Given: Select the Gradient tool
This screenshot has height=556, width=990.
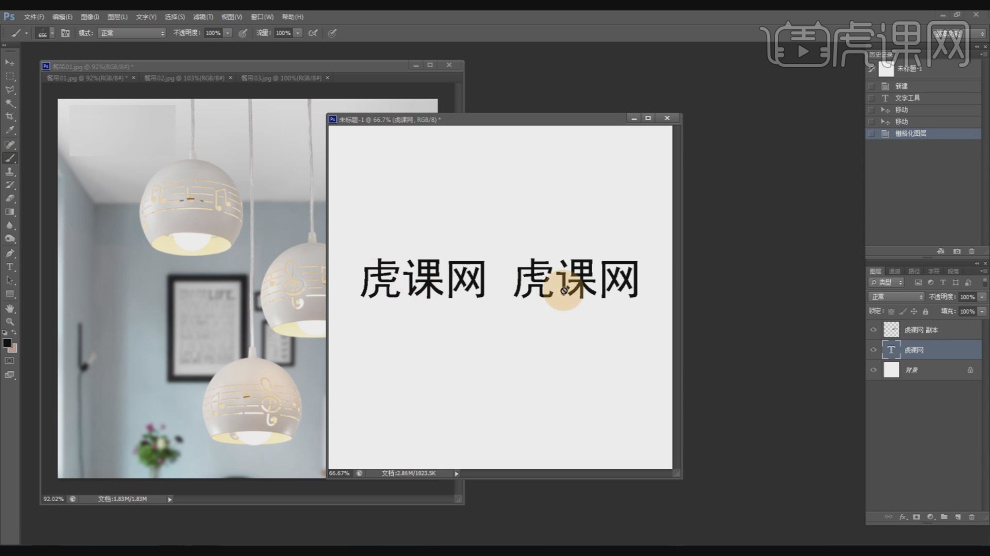Looking at the screenshot, I should [x=9, y=212].
